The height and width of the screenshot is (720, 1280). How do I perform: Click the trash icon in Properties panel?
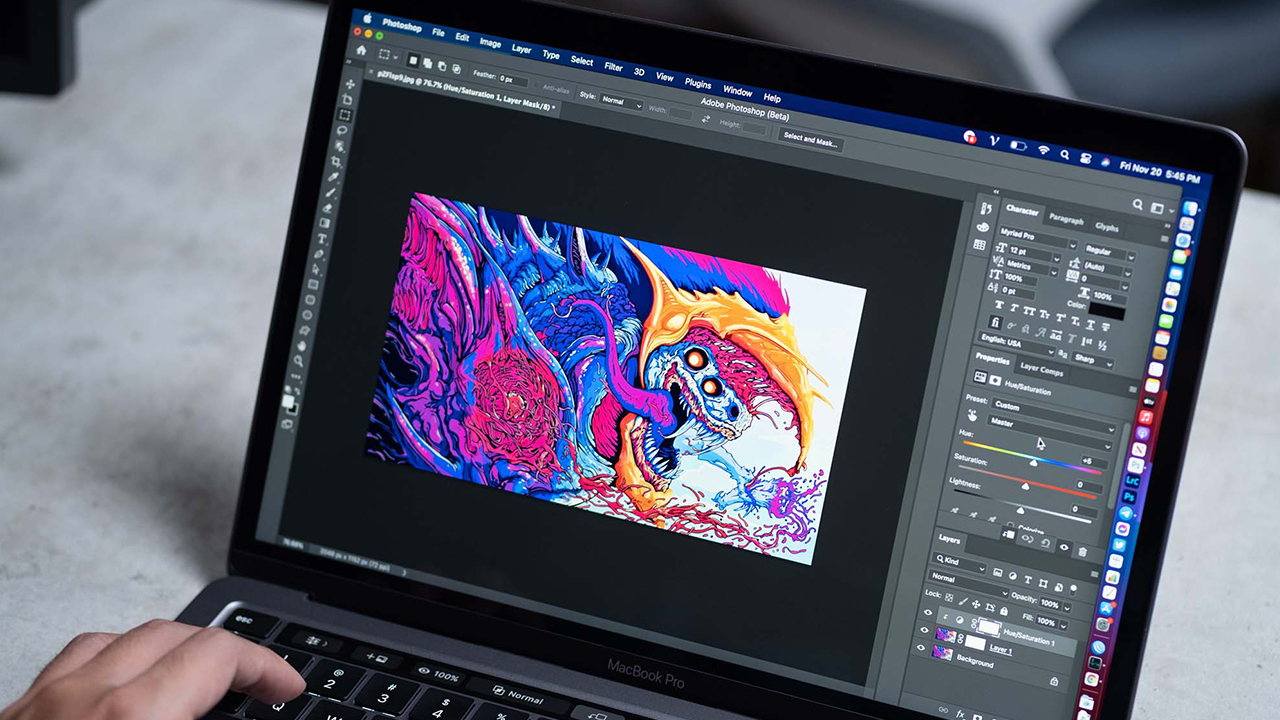click(1082, 552)
